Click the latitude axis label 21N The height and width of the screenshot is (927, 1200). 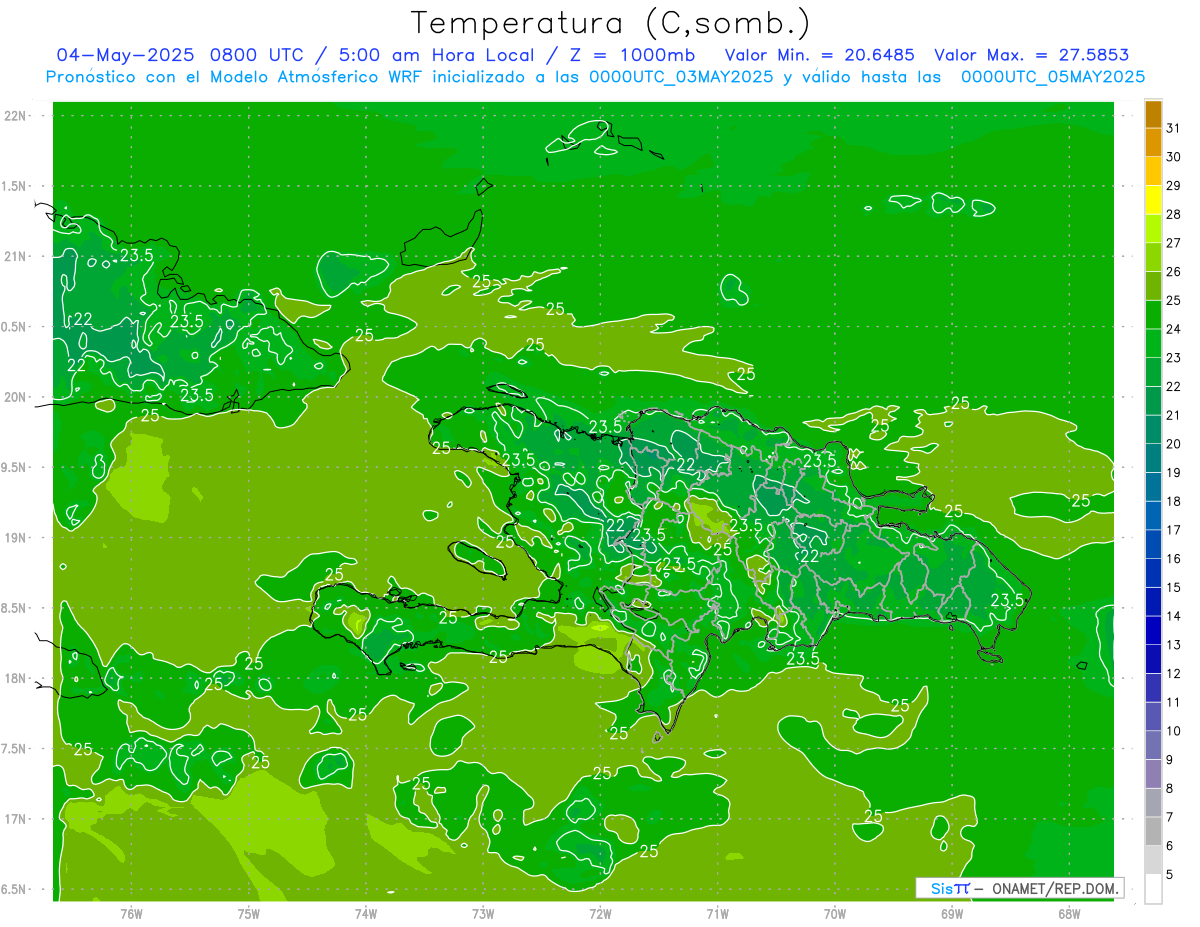click(15, 256)
